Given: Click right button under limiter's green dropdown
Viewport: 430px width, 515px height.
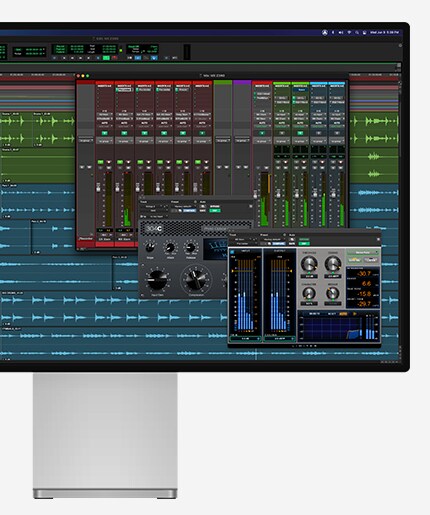Looking at the screenshot, I should 370,260.
